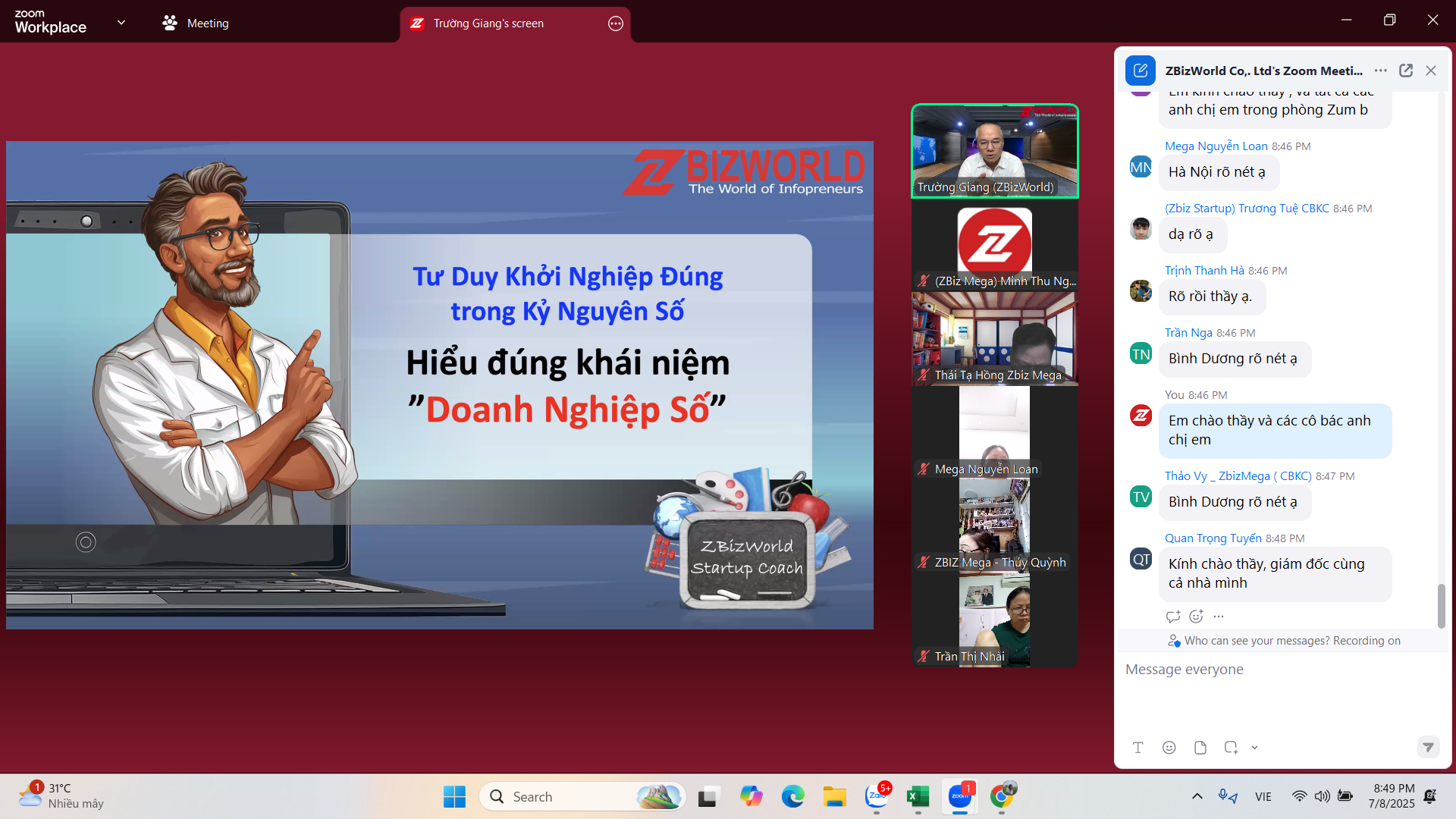Screen dimensions: 1456x819
Task: Open text formatting options in chat composer
Action: [x=1137, y=748]
